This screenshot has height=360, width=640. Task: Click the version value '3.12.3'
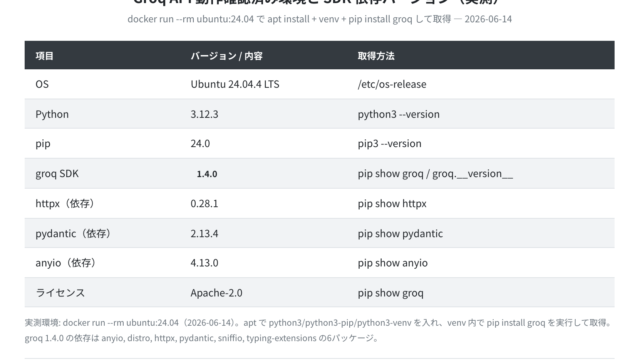pyautogui.click(x=204, y=114)
